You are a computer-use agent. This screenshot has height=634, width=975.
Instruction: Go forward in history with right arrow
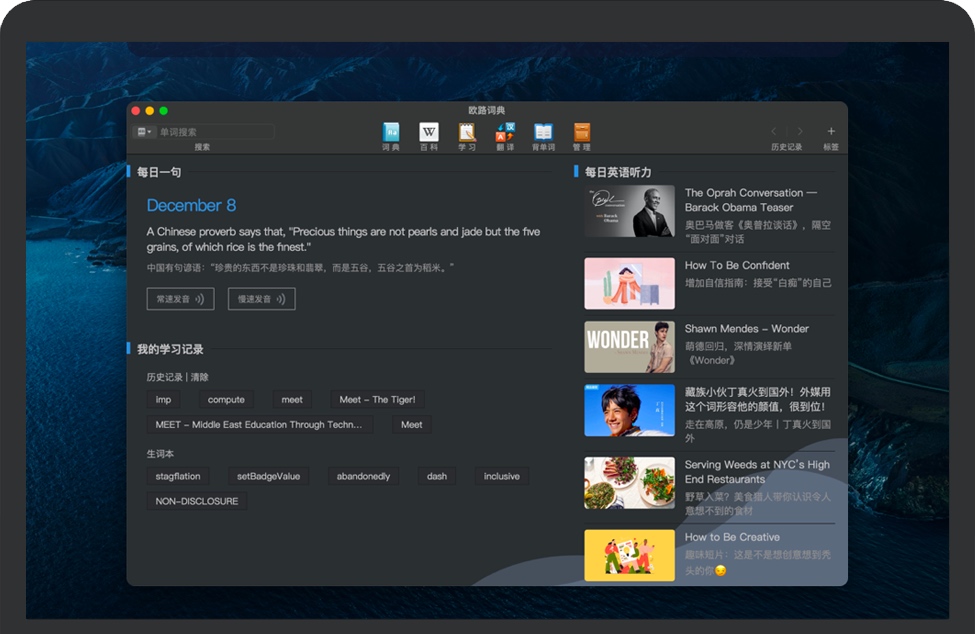point(800,131)
